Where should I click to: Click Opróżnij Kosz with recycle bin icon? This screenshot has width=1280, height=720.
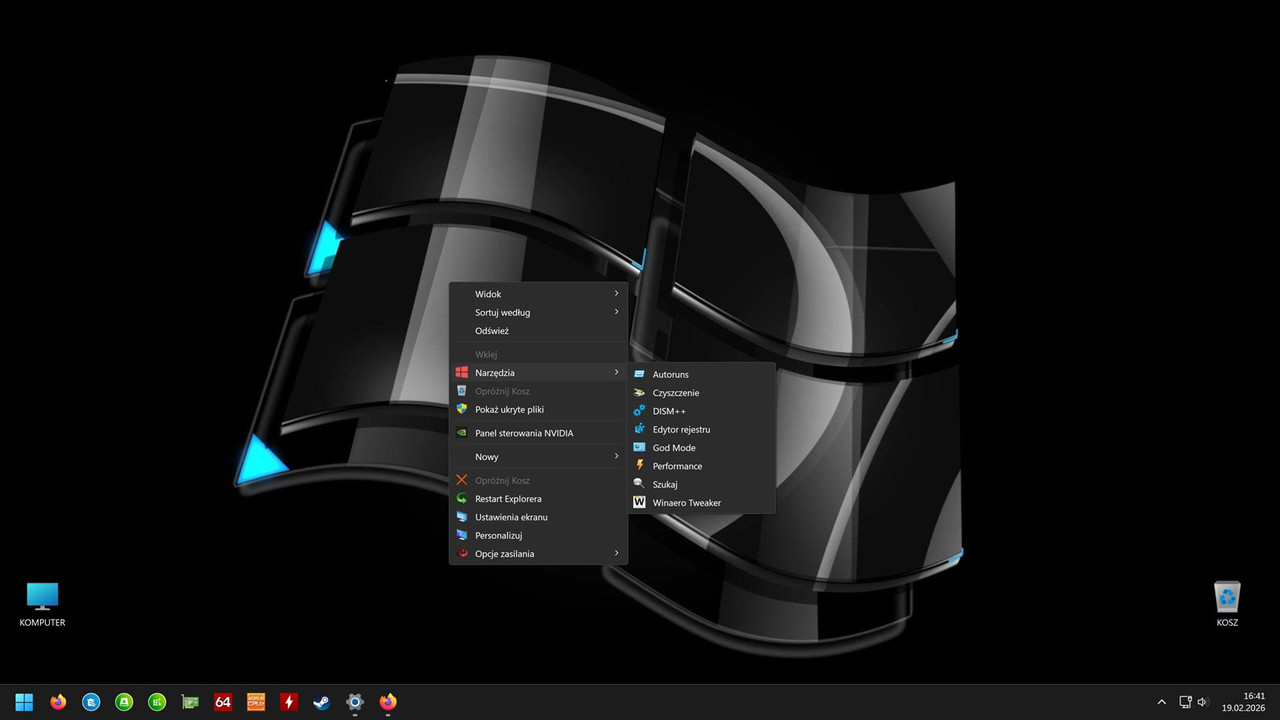(538, 391)
